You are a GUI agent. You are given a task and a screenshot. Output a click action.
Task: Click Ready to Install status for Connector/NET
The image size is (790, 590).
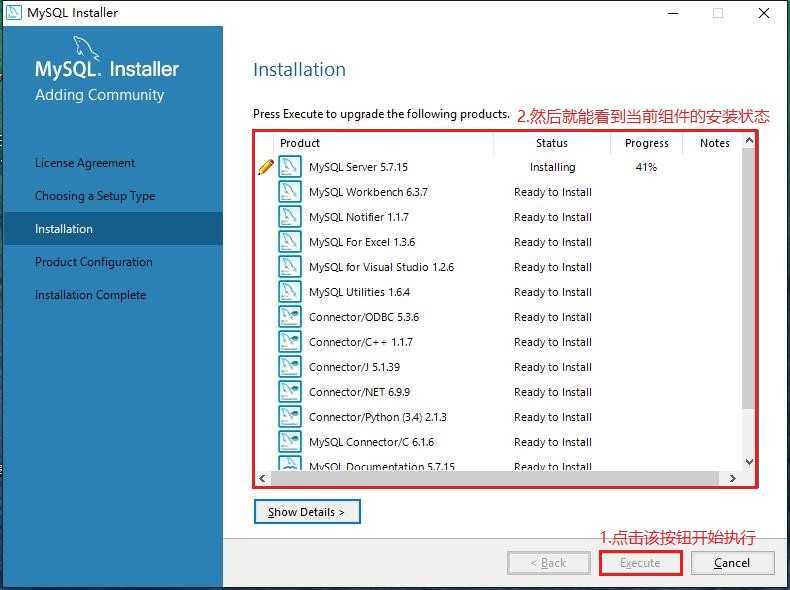[x=553, y=392]
